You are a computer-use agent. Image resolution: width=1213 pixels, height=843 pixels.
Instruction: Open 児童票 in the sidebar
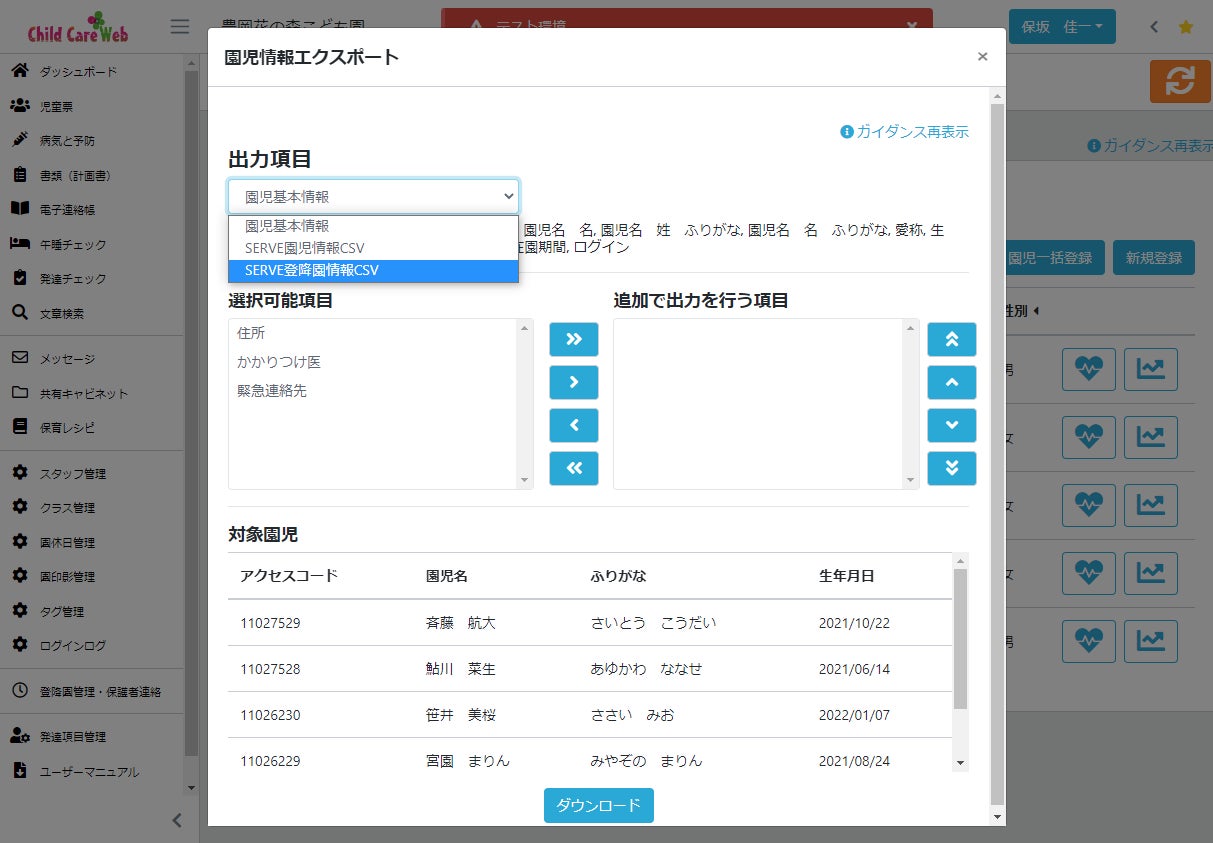pyautogui.click(x=56, y=106)
